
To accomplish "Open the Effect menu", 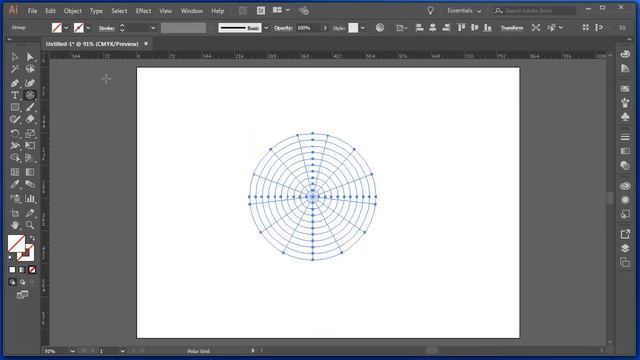I will click(143, 11).
